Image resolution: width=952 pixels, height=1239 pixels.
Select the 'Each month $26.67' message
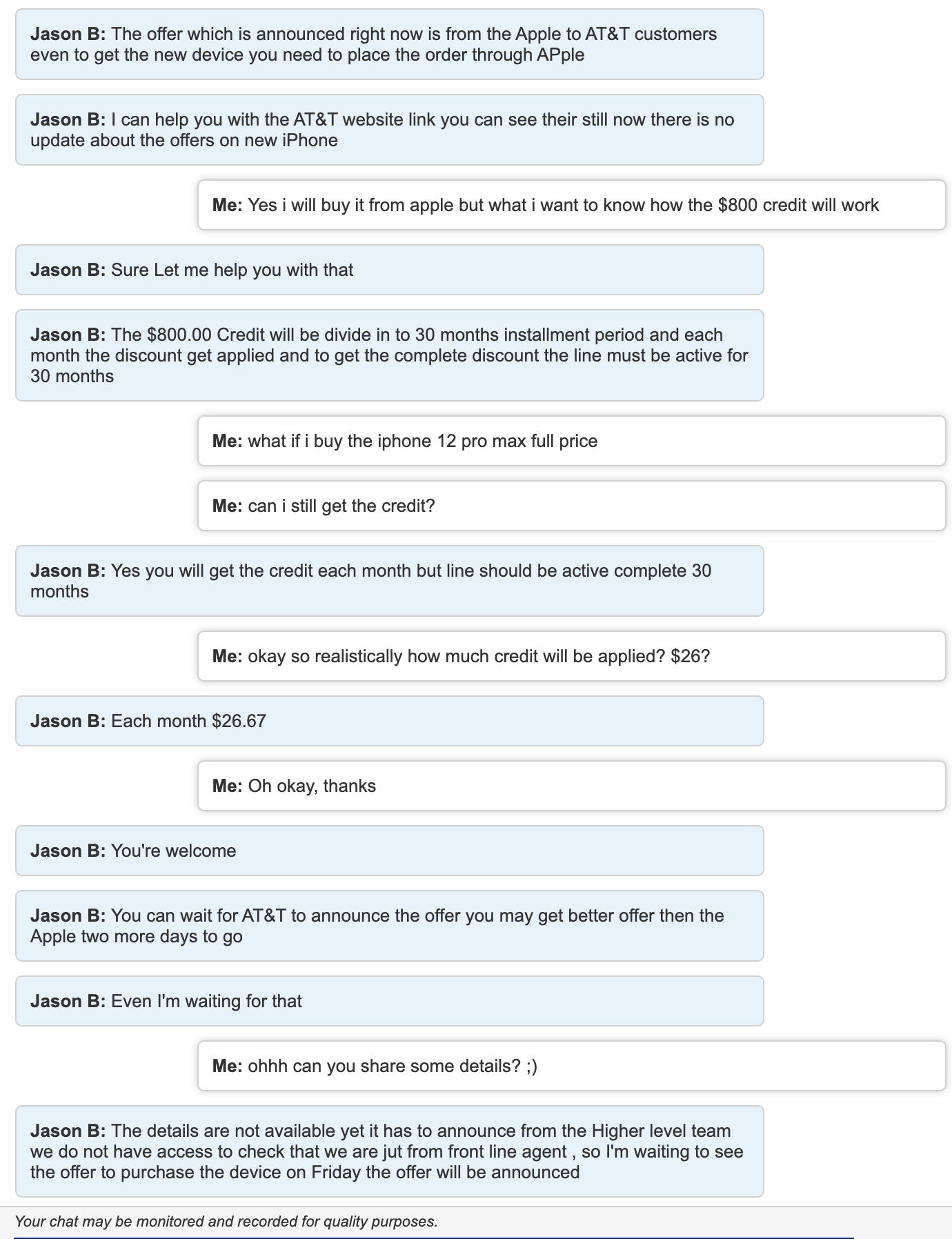coord(389,721)
